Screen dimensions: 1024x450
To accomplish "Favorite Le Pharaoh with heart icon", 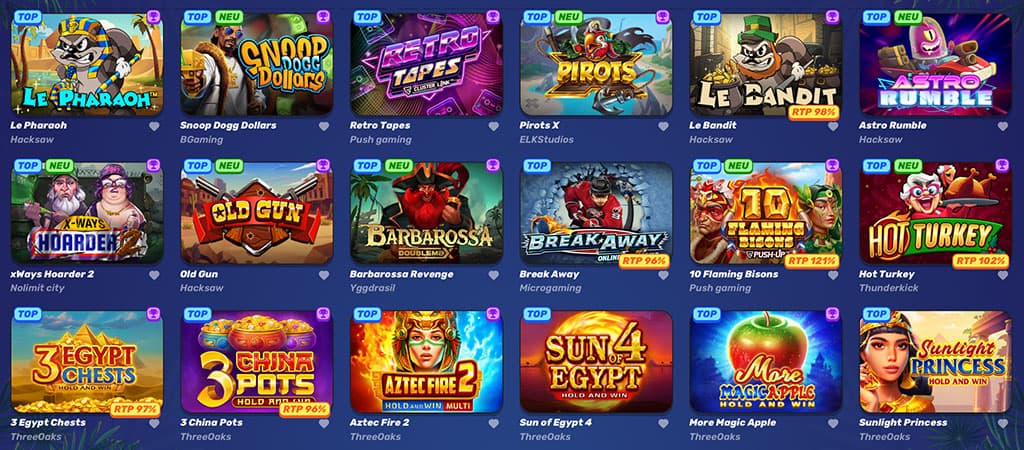I will pos(154,126).
